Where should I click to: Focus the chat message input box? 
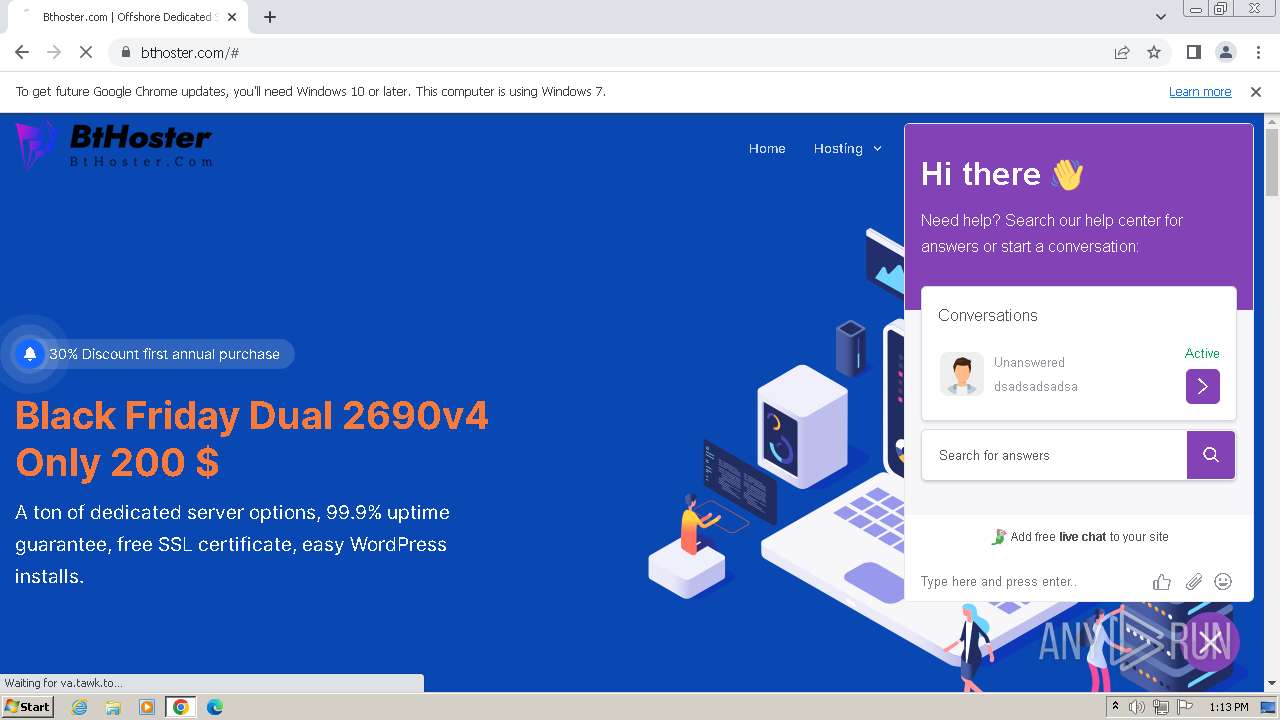(1030, 581)
